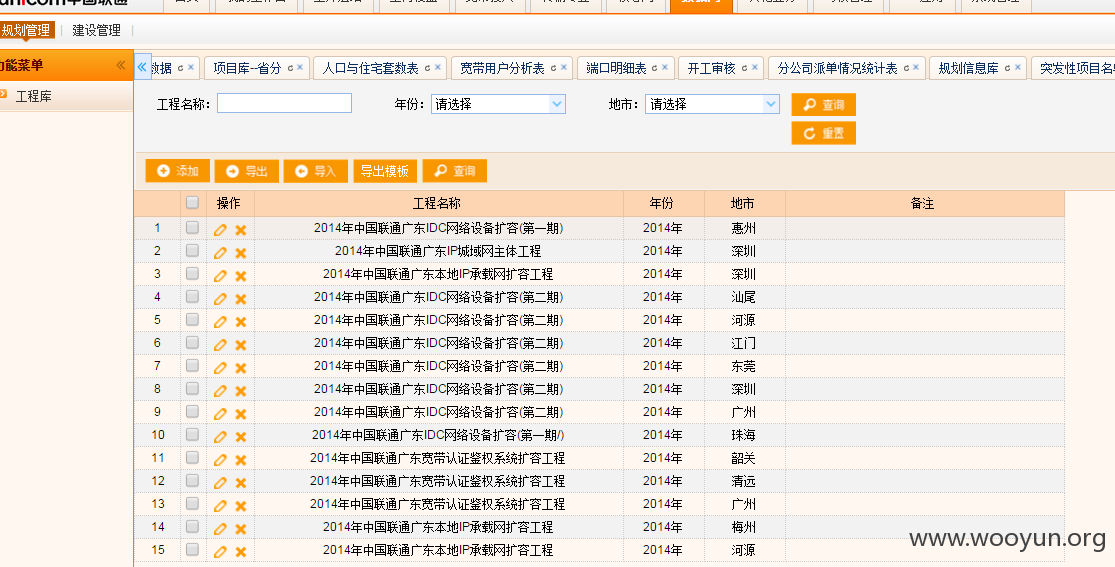Switch to the 分公司派单情况统计表 tab

(x=837, y=68)
